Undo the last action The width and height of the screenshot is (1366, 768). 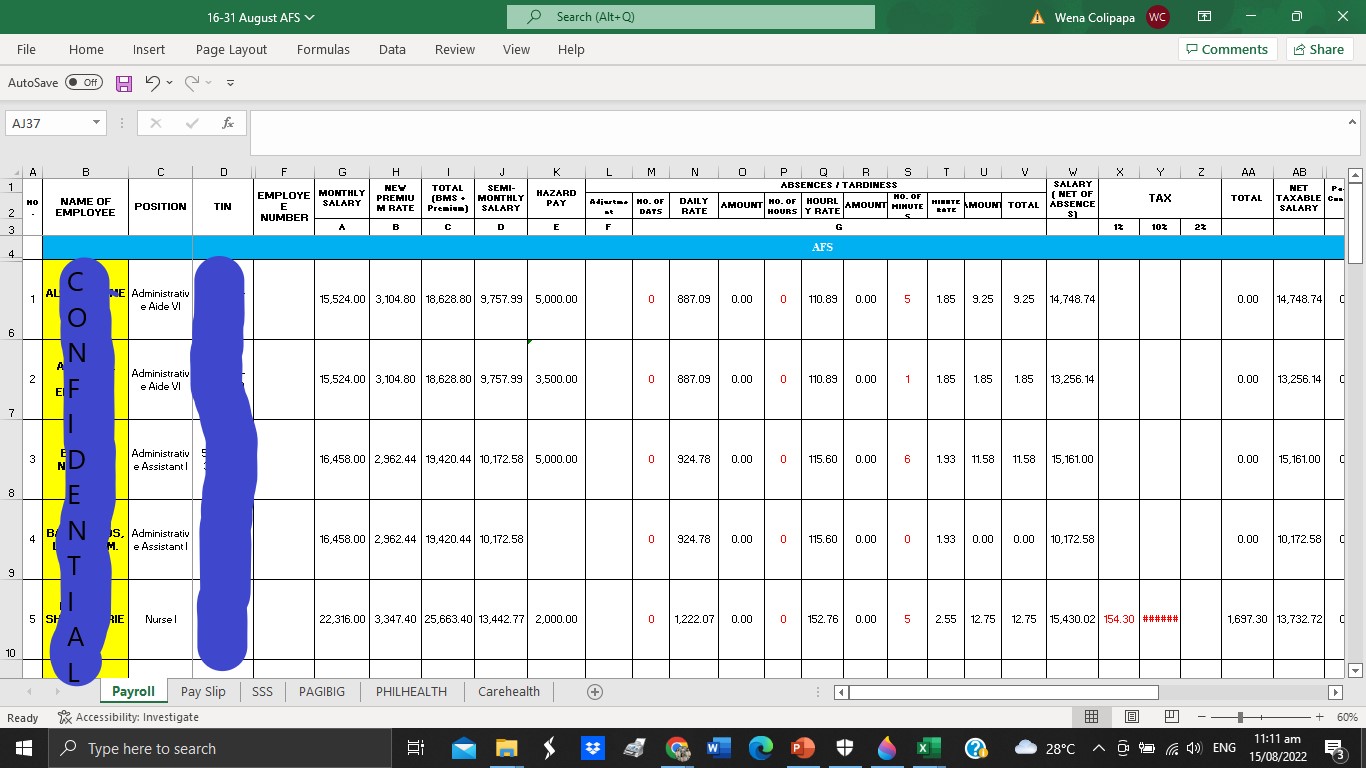(152, 83)
